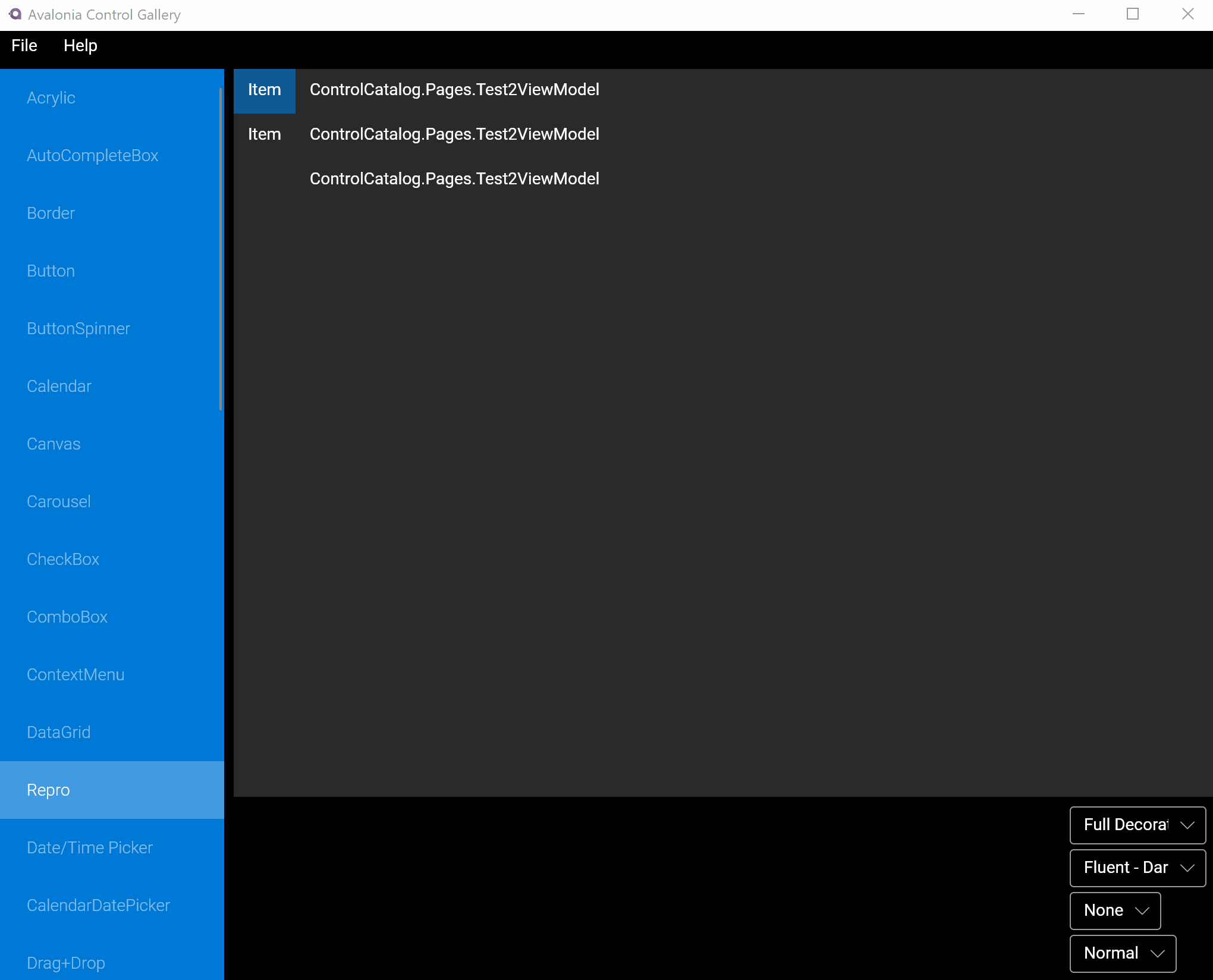Select the second ControlCatalog.Pages.Test2ViewModel row
The width and height of the screenshot is (1213, 980).
pos(454,134)
